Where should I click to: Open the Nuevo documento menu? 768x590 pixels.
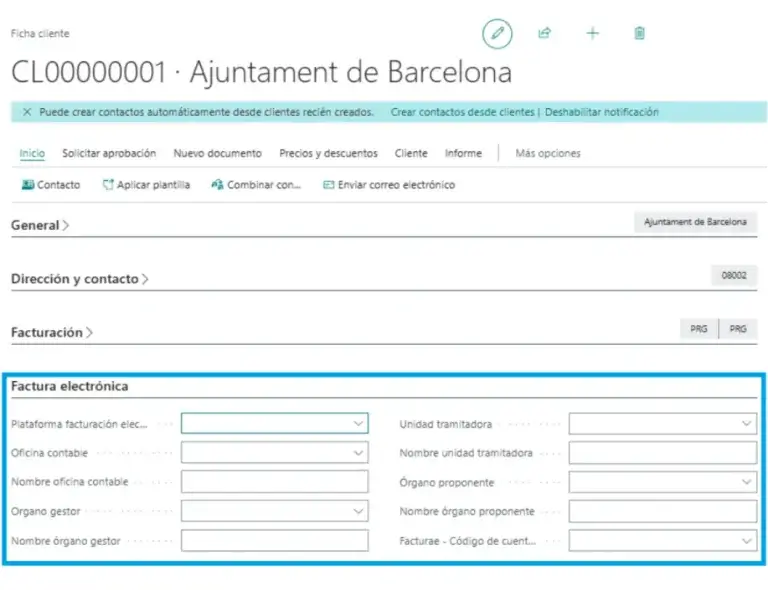pyautogui.click(x=217, y=153)
